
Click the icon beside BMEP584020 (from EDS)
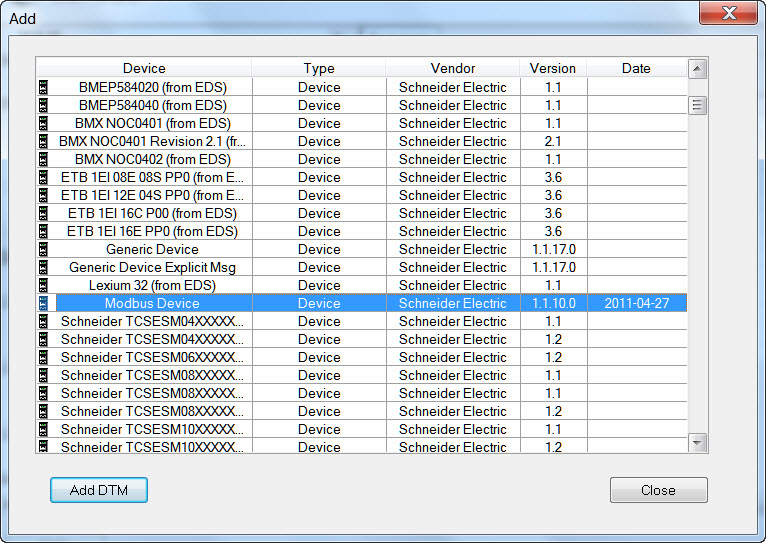[x=43, y=87]
